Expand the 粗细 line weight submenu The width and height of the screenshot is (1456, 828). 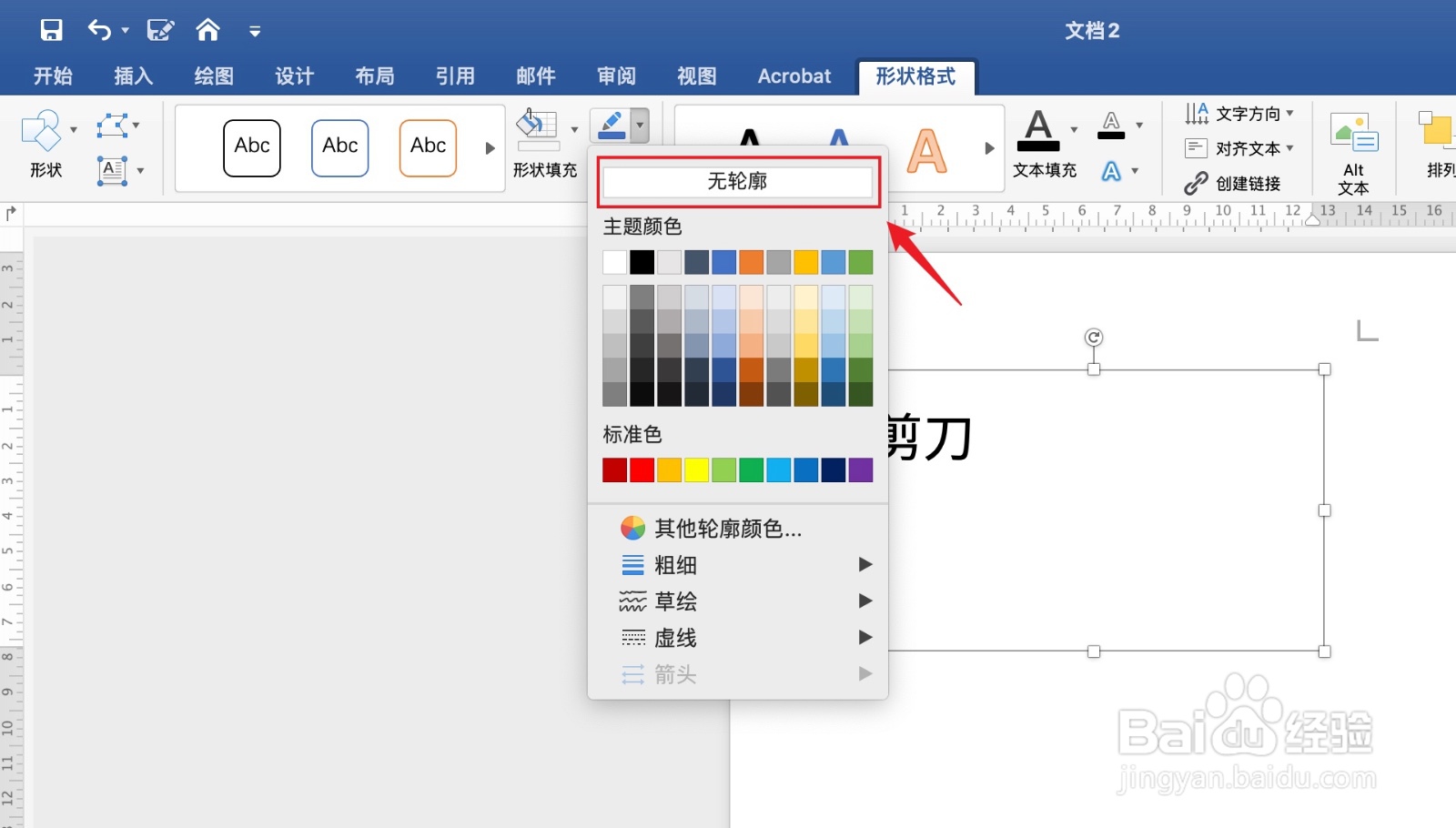point(738,565)
